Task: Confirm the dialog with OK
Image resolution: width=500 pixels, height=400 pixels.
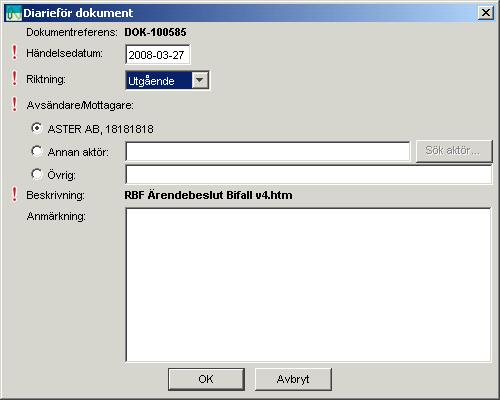Action: [206, 379]
